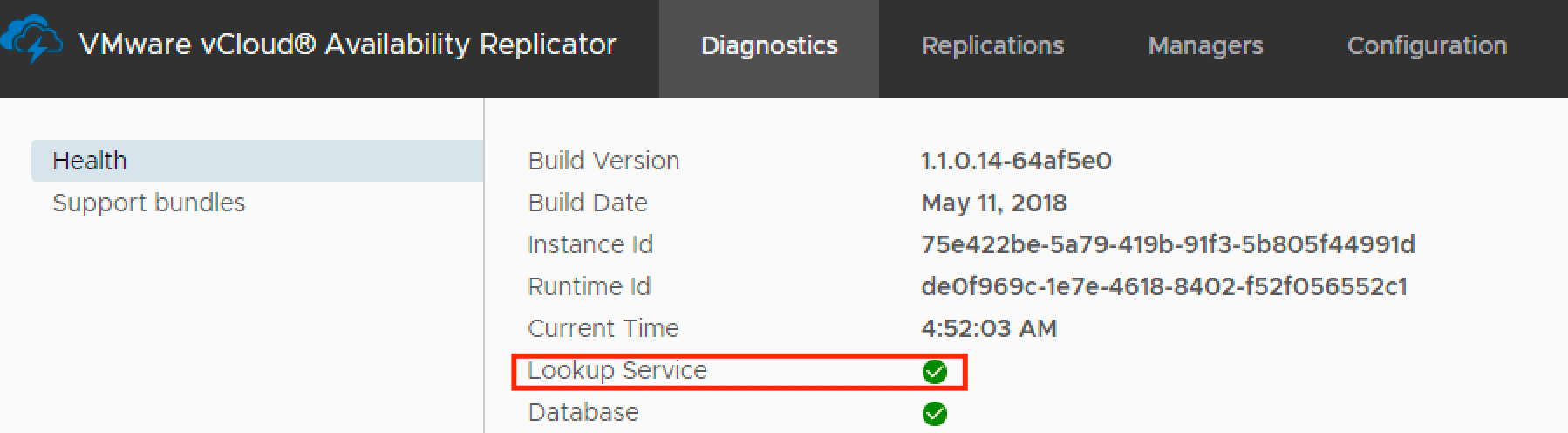Open the Diagnostics tab

coord(769,46)
